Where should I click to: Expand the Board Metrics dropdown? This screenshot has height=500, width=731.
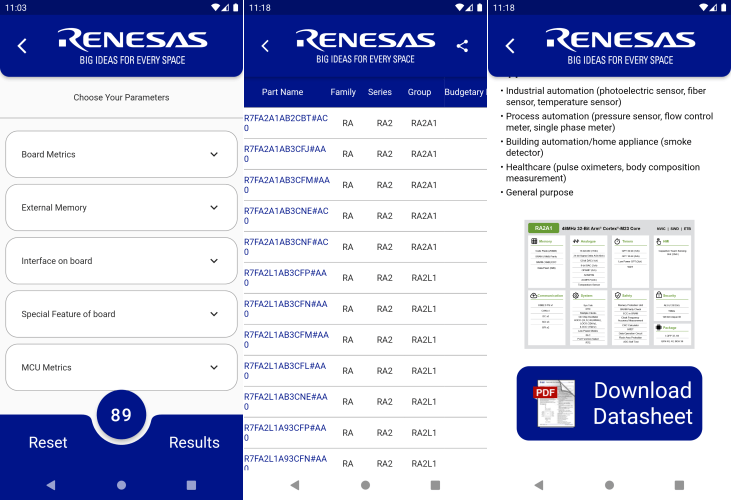point(121,154)
